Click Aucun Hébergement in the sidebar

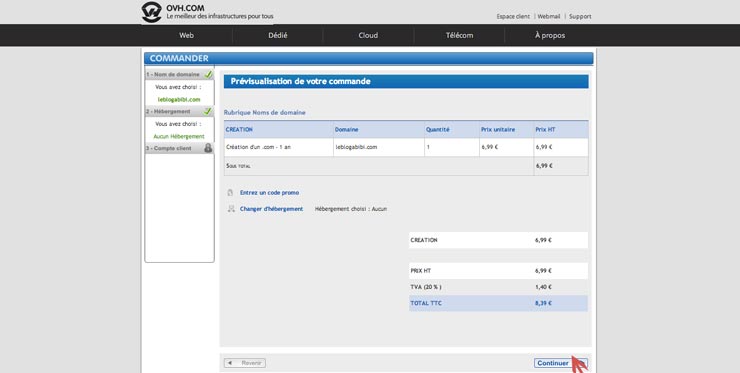tap(179, 136)
